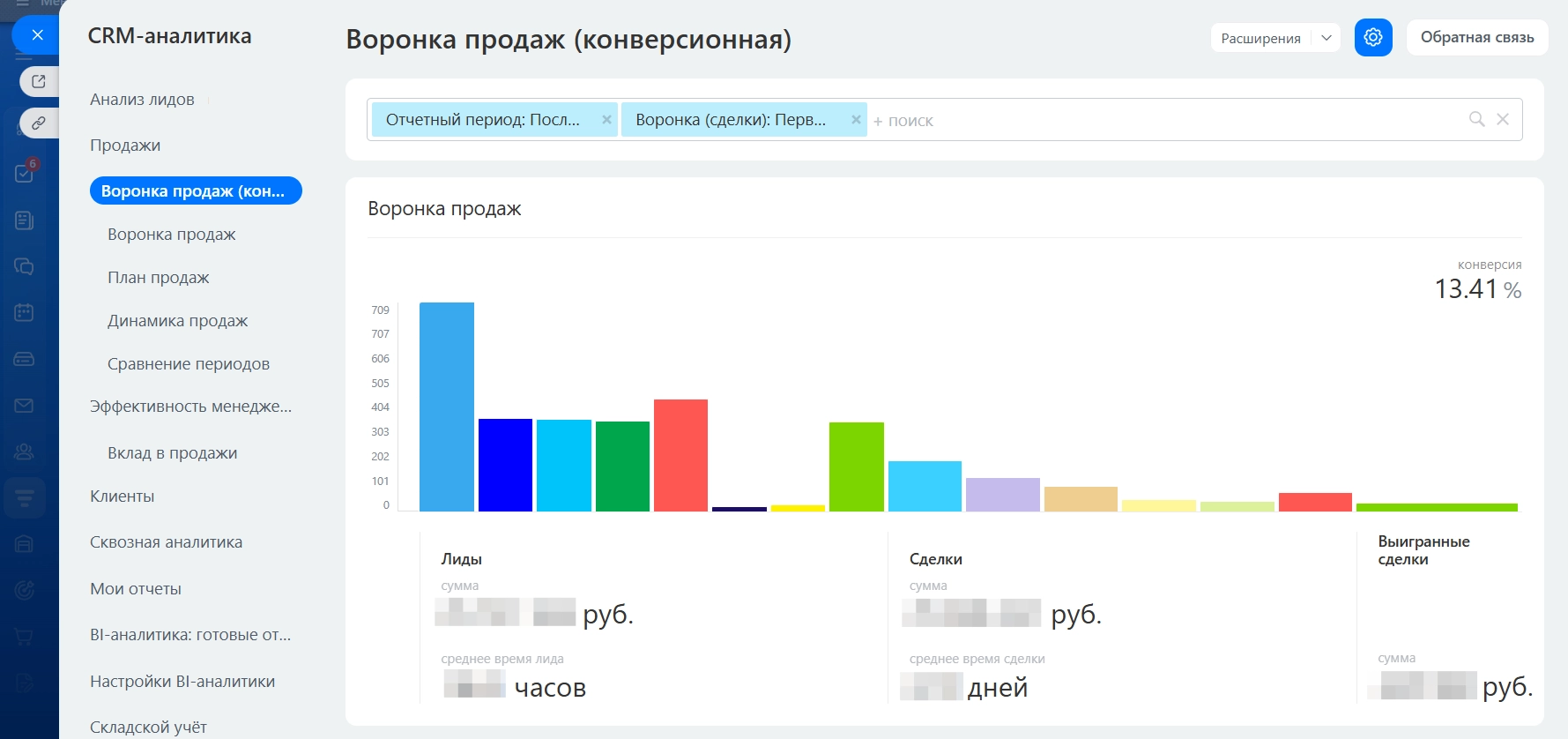Image resolution: width=1568 pixels, height=739 pixels.
Task: Open the news feed icon in left rail
Action: click(x=25, y=220)
